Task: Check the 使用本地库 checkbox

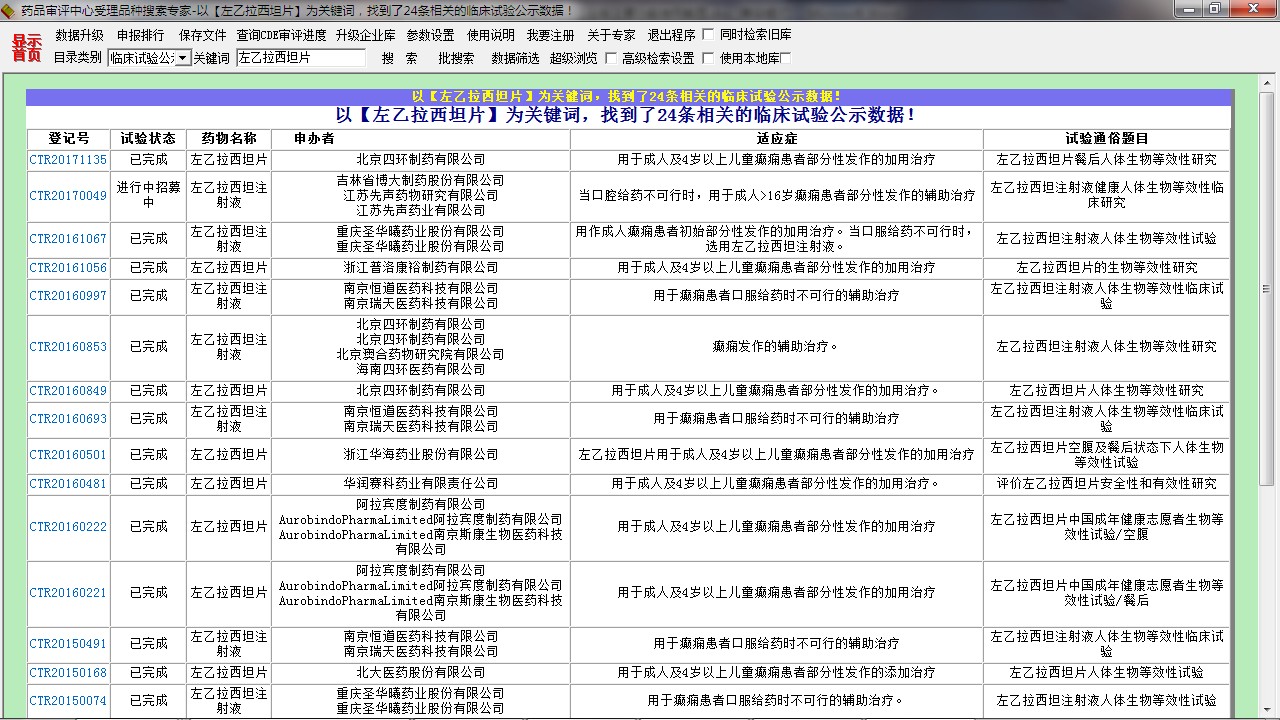Action: click(708, 58)
